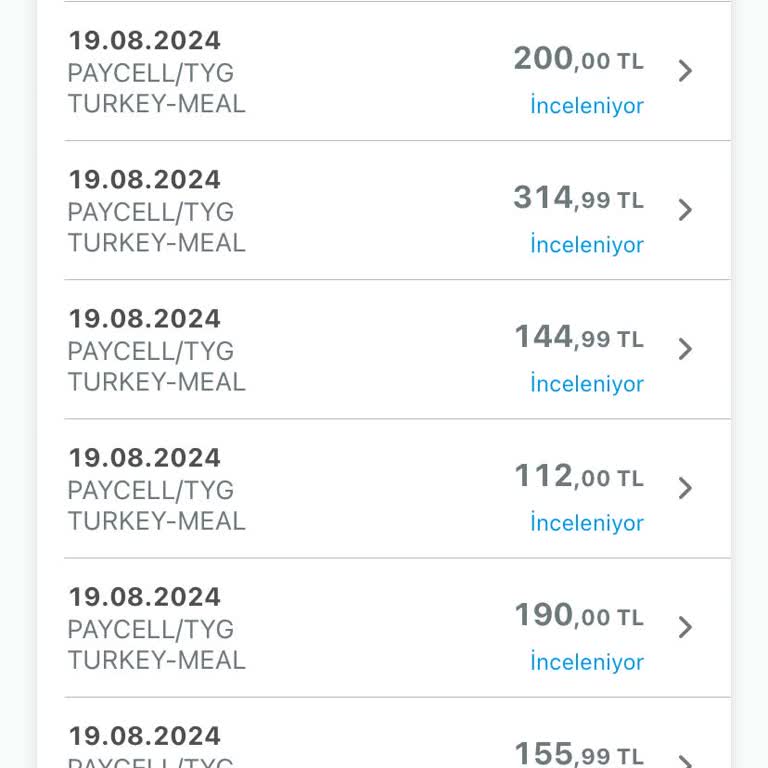Select the 112,00 TL amount
768x768 pixels.
pos(578,477)
